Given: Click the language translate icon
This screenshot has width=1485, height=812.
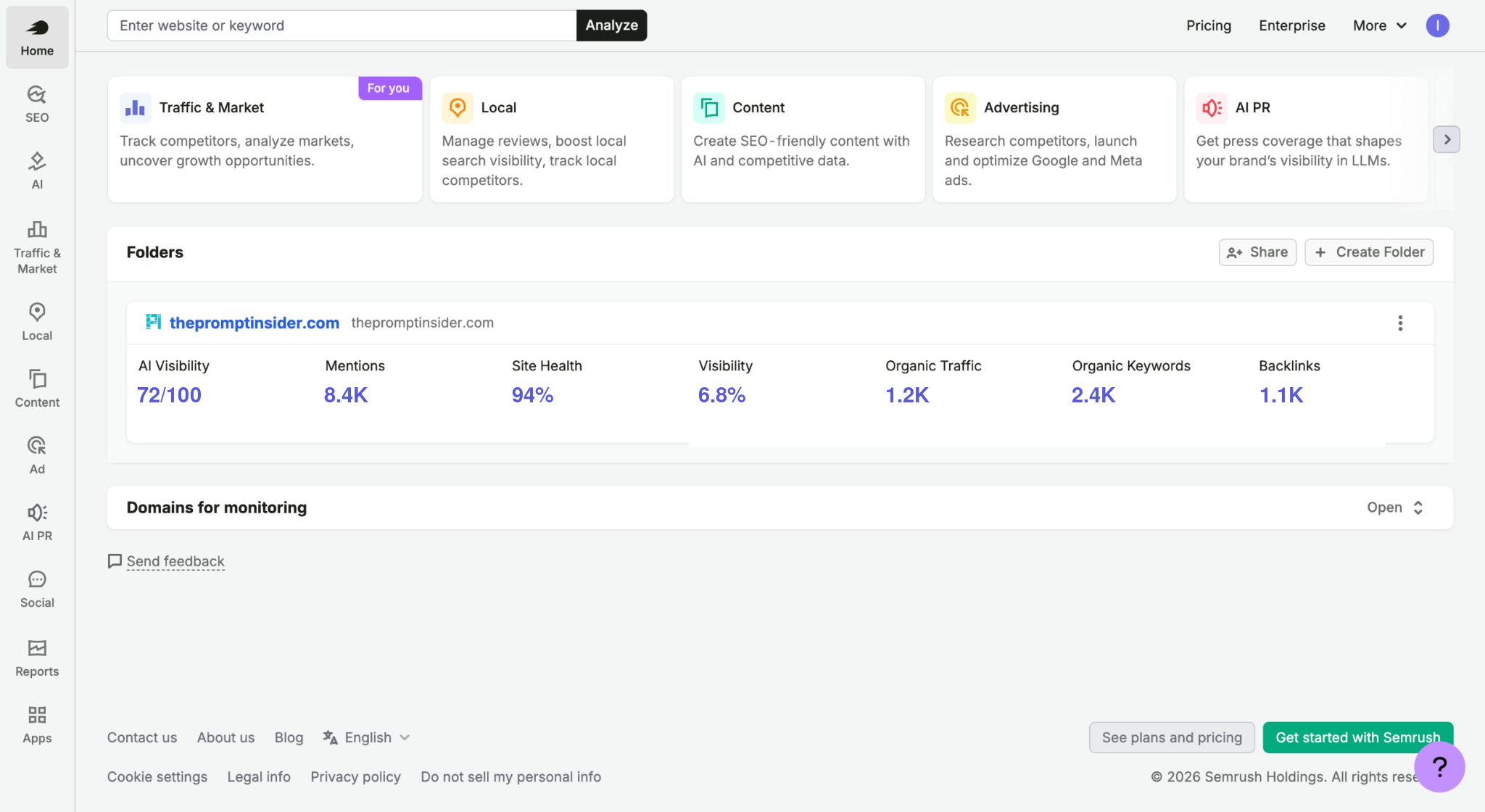Looking at the screenshot, I should coord(331,737).
